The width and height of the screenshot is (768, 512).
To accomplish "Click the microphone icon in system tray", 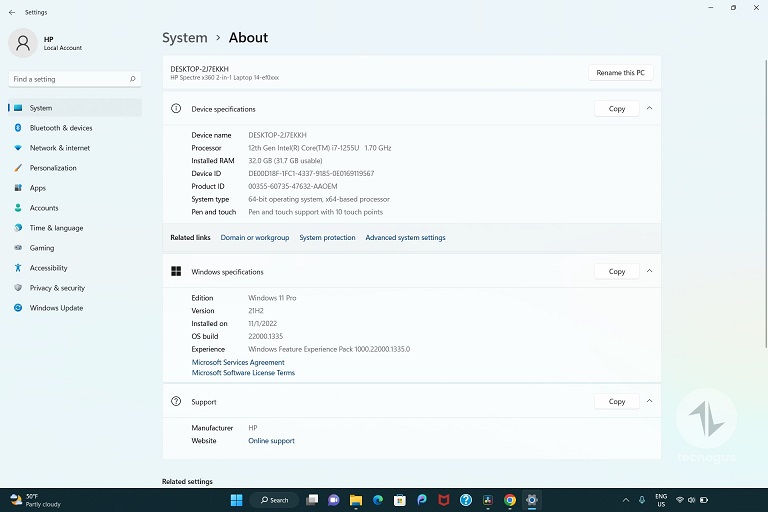I will pyautogui.click(x=642, y=500).
